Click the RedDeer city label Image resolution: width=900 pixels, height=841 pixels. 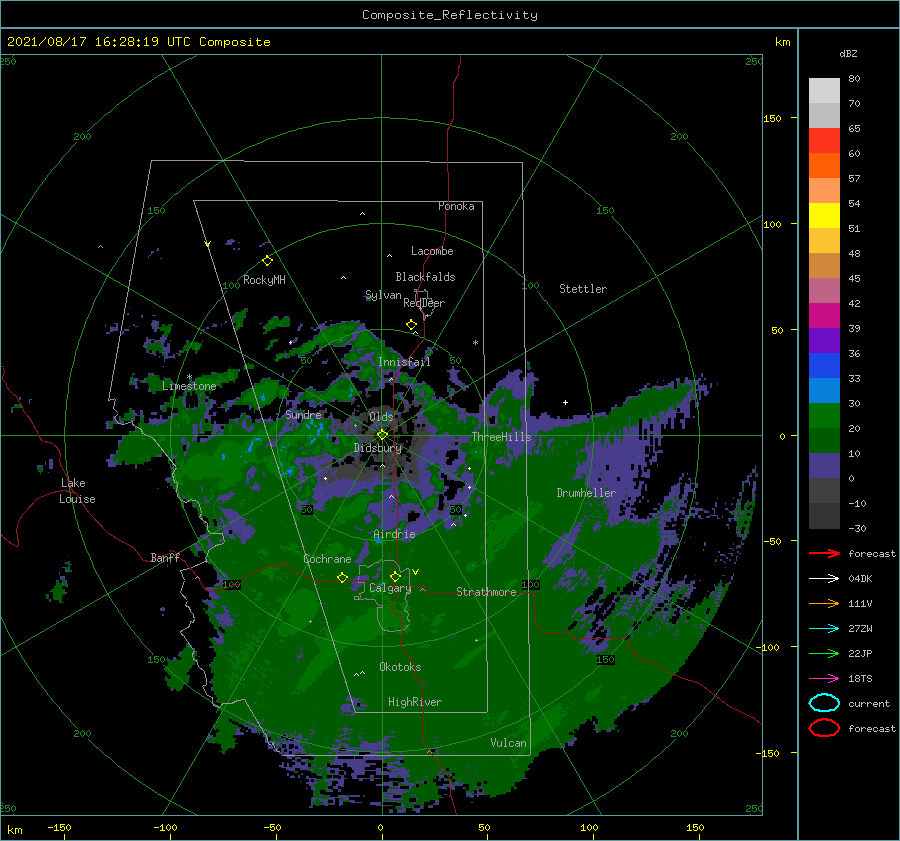click(424, 303)
